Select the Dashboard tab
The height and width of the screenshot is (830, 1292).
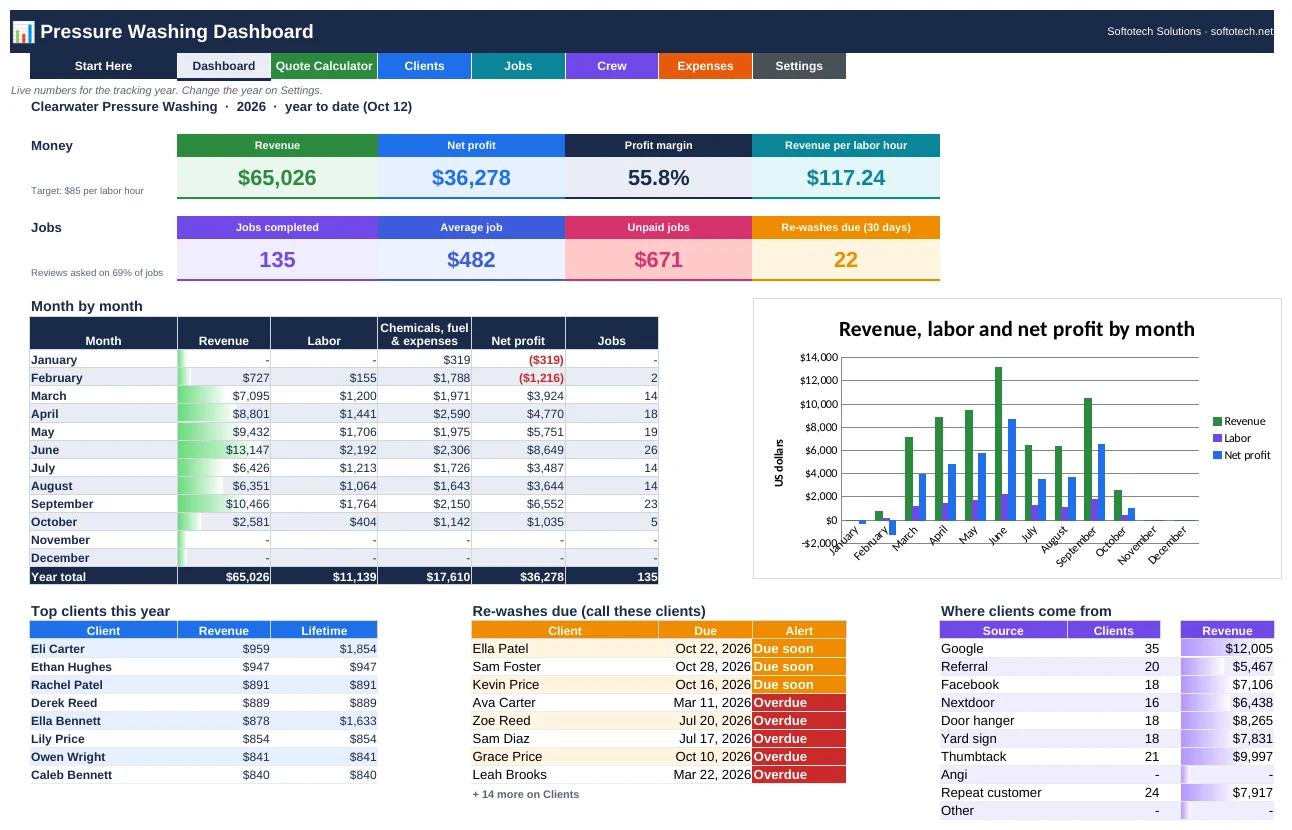(224, 66)
